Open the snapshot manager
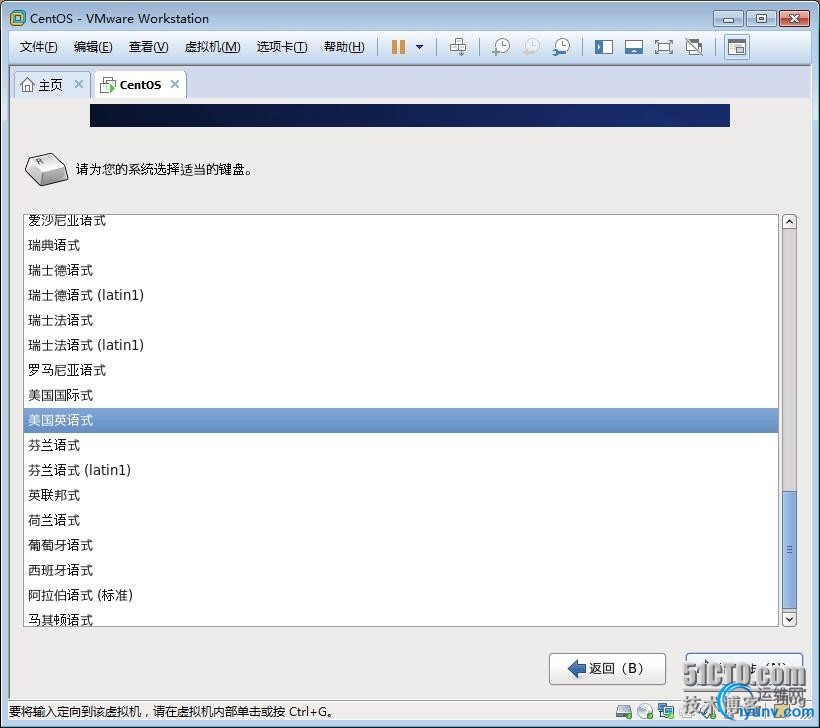 (x=562, y=47)
